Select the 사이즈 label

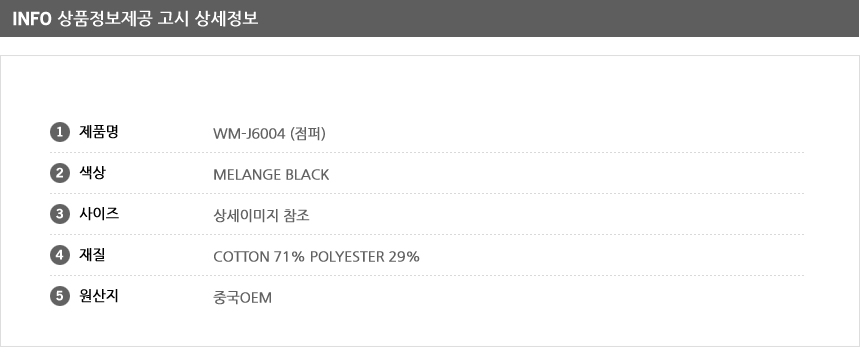(99, 214)
